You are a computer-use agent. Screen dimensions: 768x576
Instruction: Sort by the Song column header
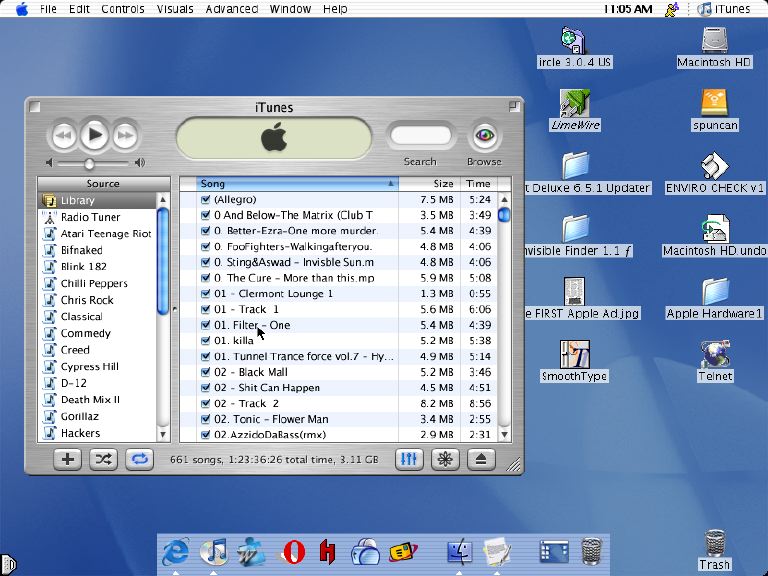(x=298, y=184)
